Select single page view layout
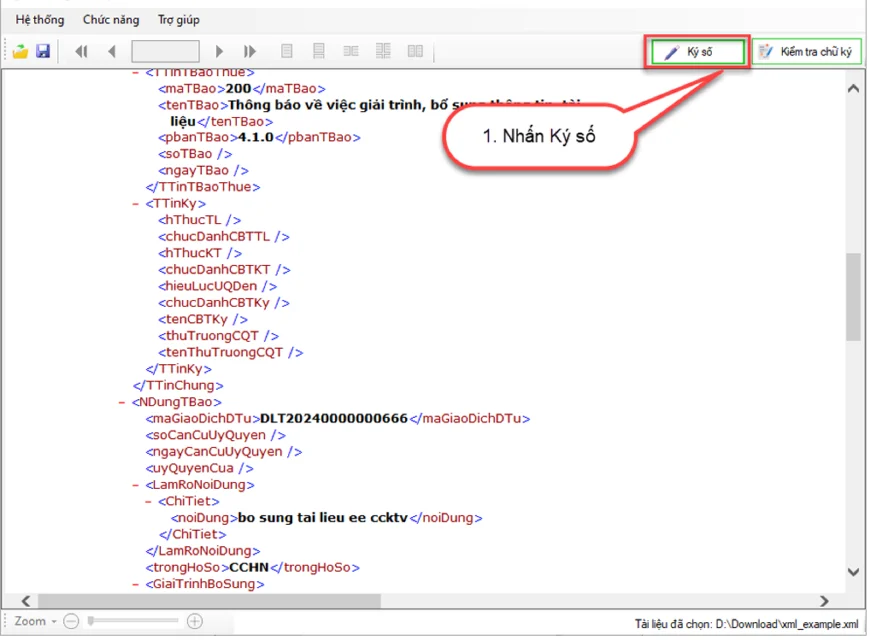The width and height of the screenshot is (870, 640). coord(287,52)
